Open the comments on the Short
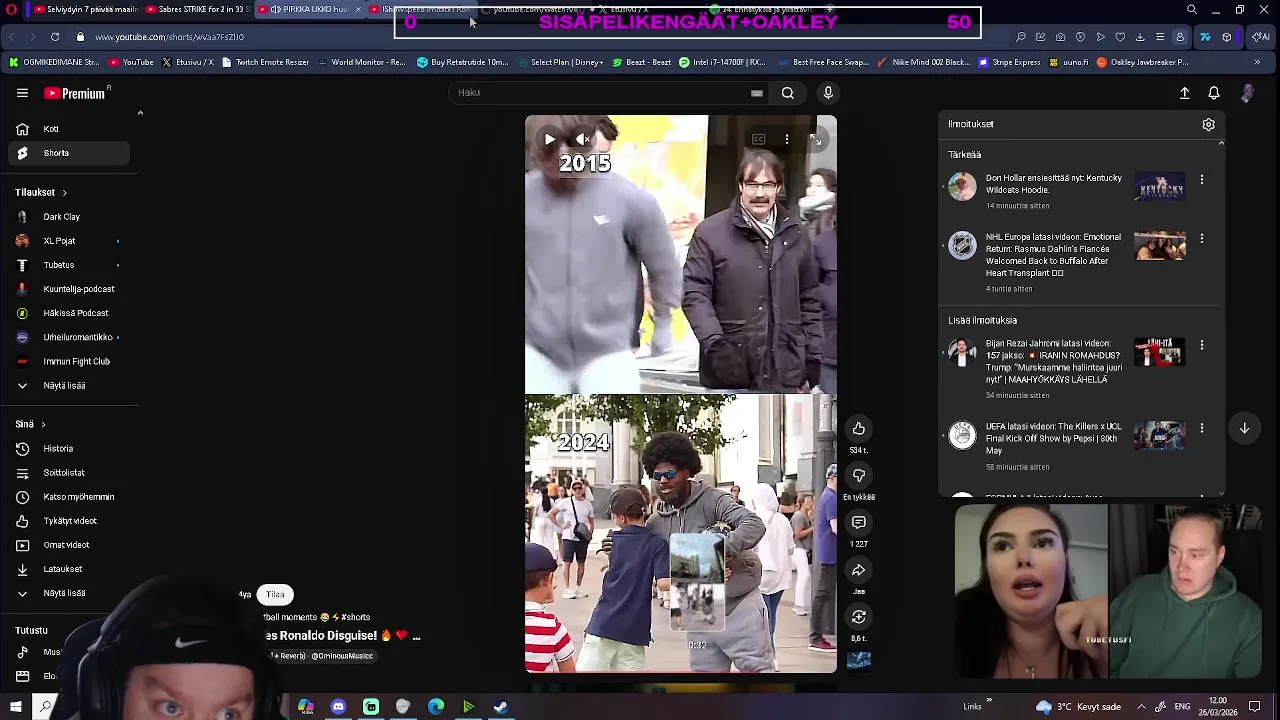This screenshot has height=720, width=1280. [x=859, y=522]
